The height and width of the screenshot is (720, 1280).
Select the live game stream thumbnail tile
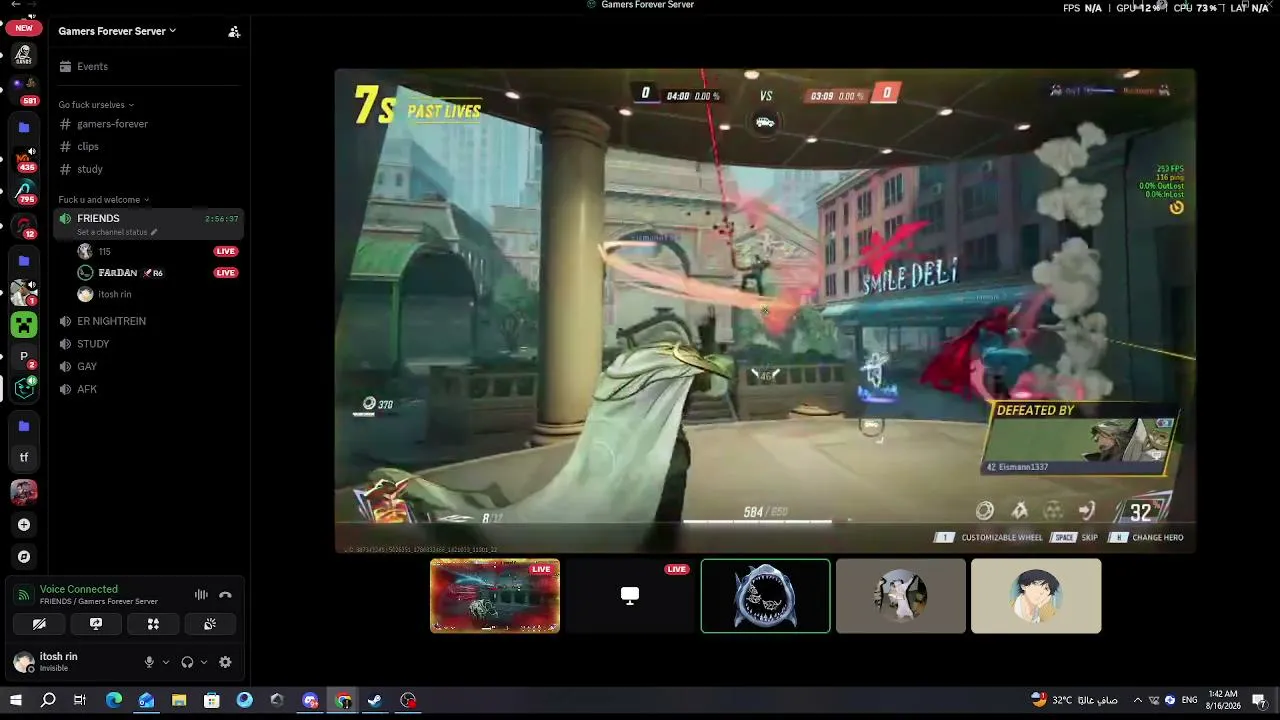pyautogui.click(x=495, y=596)
